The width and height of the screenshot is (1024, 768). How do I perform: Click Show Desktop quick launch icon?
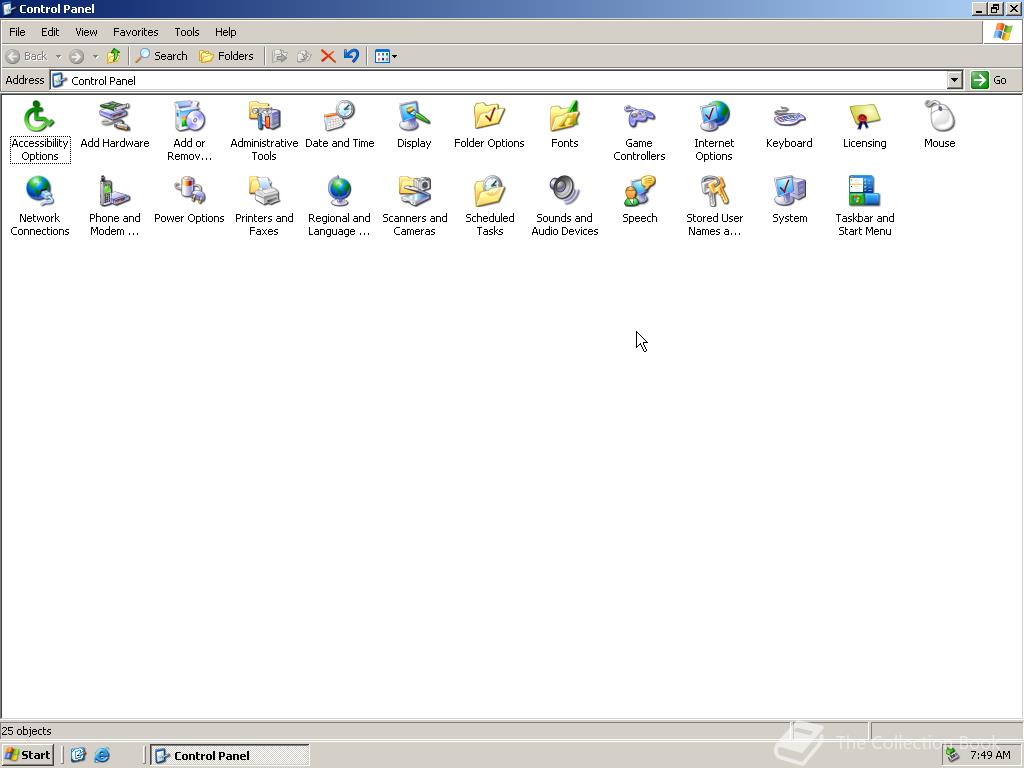coord(78,756)
